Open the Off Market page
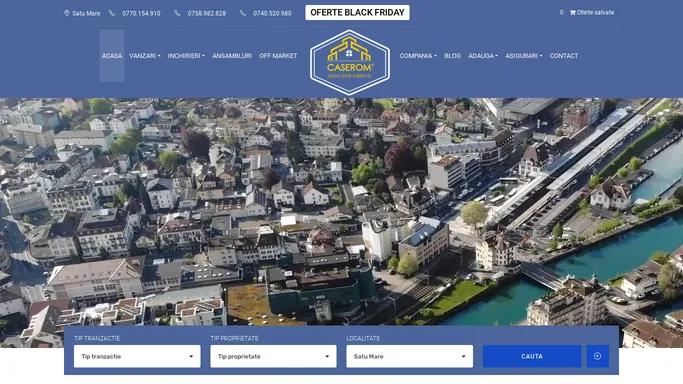Screen dimensions: 683x384 278,56
